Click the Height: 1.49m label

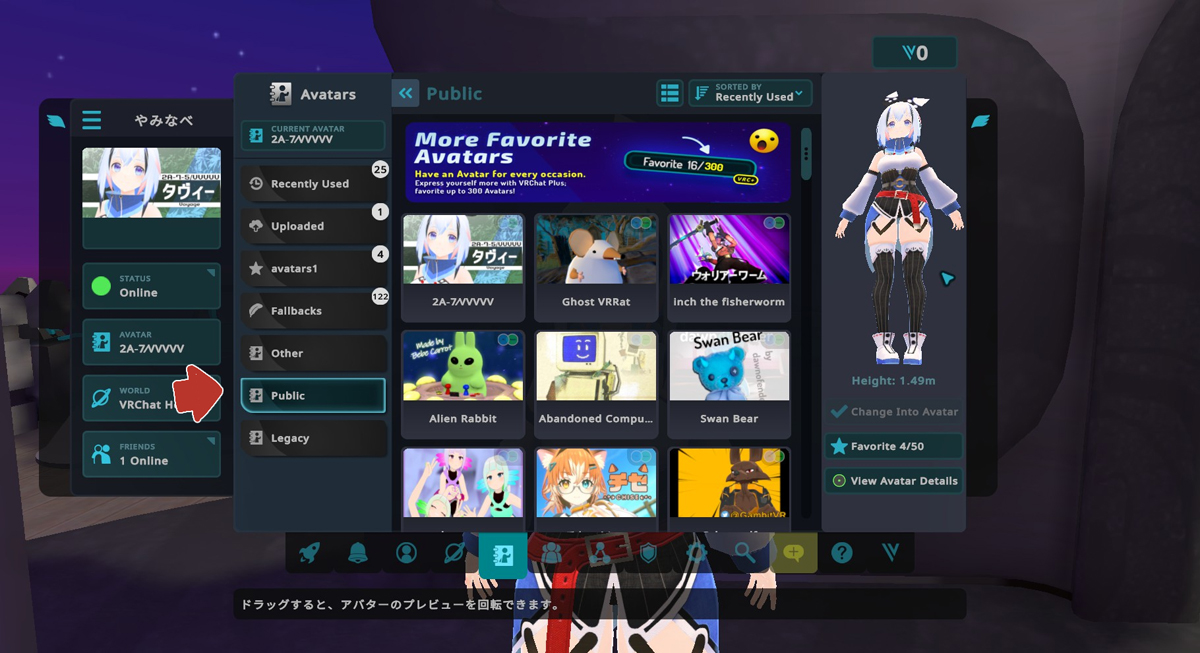pyautogui.click(x=894, y=381)
